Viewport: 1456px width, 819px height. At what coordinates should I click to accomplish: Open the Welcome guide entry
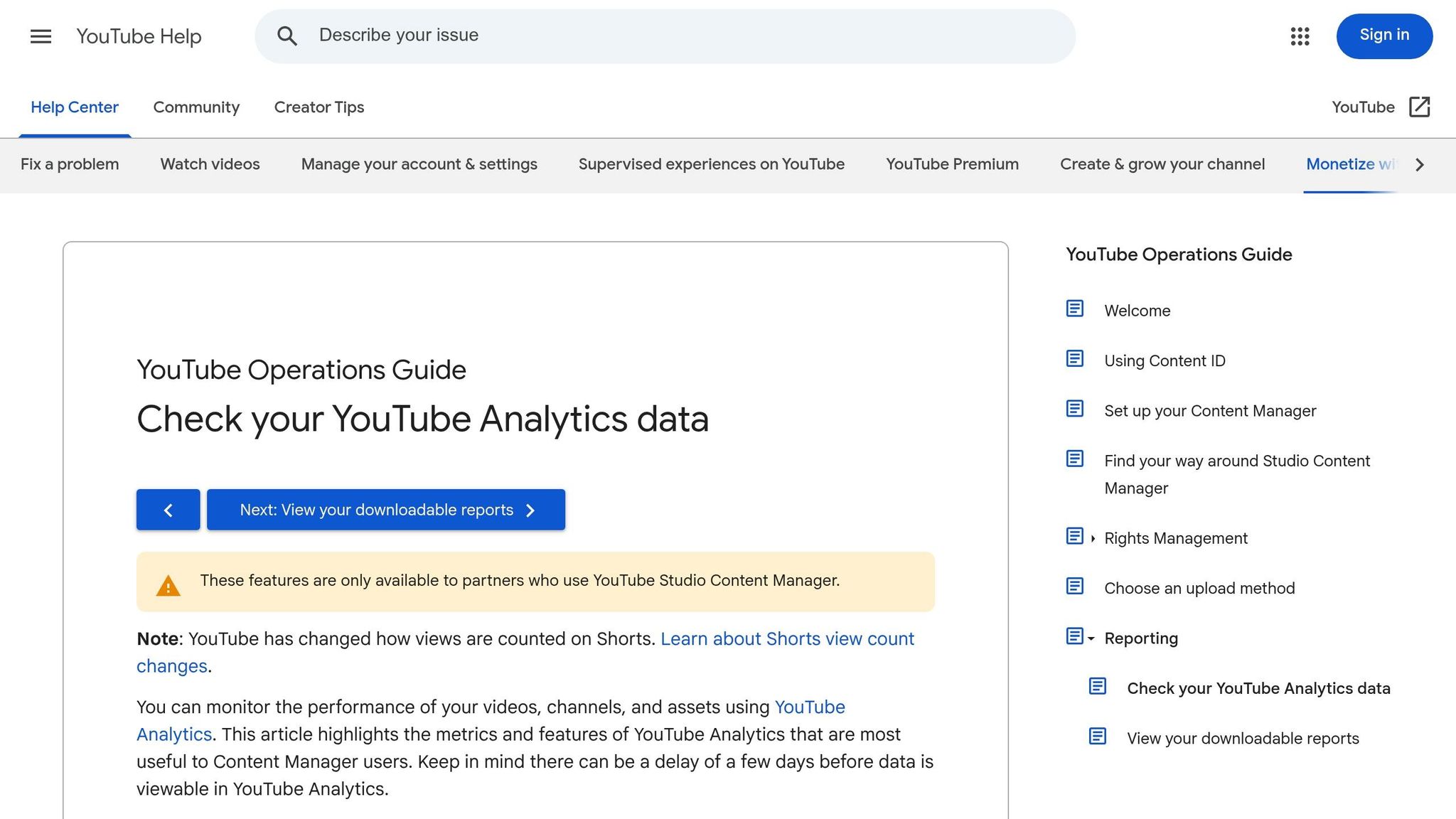tap(1137, 311)
